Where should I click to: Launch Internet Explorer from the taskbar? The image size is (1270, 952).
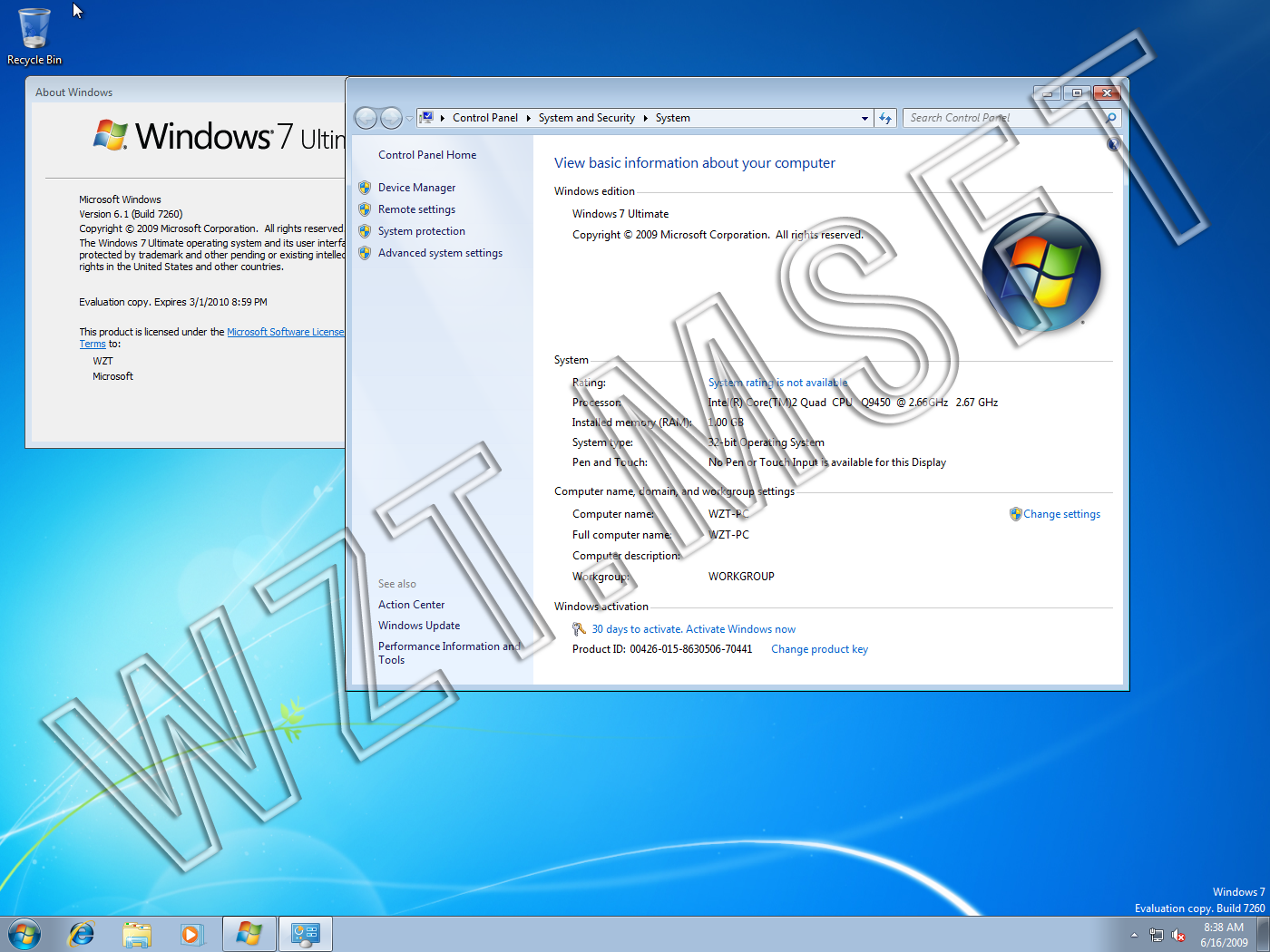click(x=82, y=934)
